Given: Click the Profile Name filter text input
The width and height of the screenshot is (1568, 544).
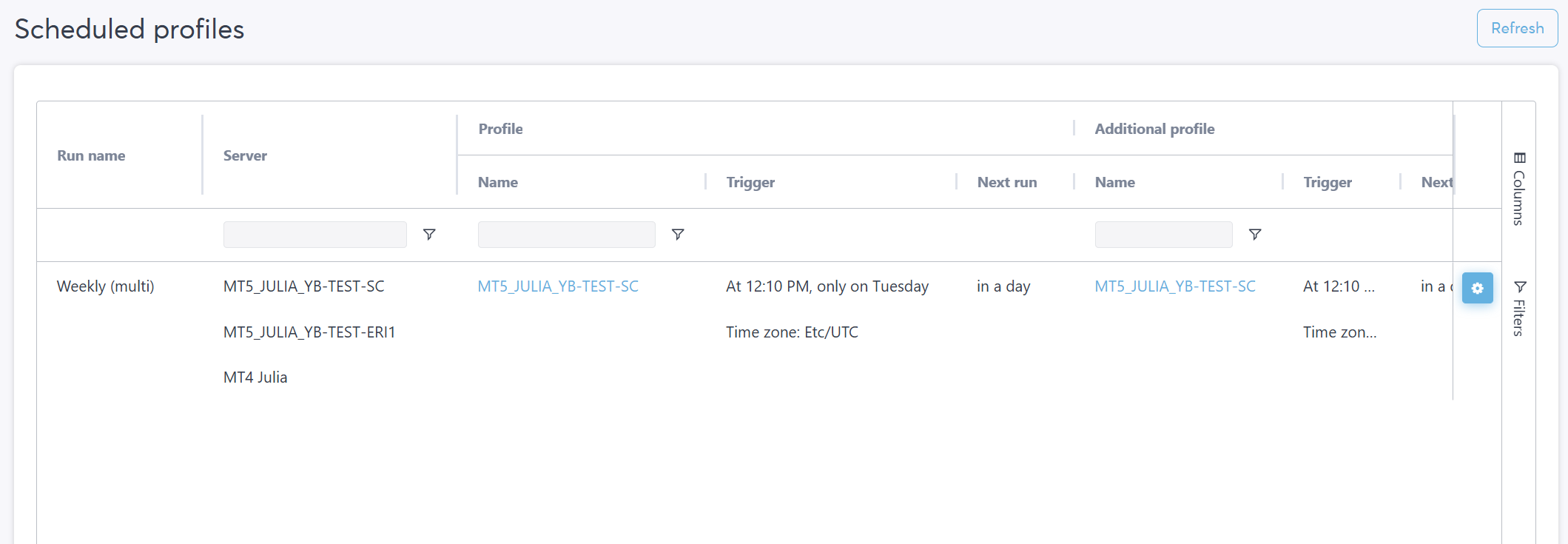Looking at the screenshot, I should (566, 235).
